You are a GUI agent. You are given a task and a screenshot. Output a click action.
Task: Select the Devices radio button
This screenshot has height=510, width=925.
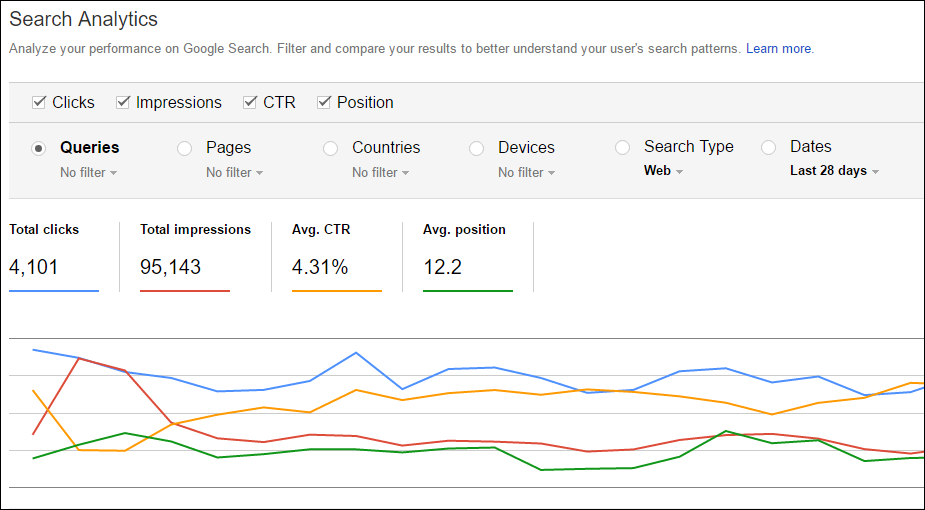pyautogui.click(x=477, y=149)
